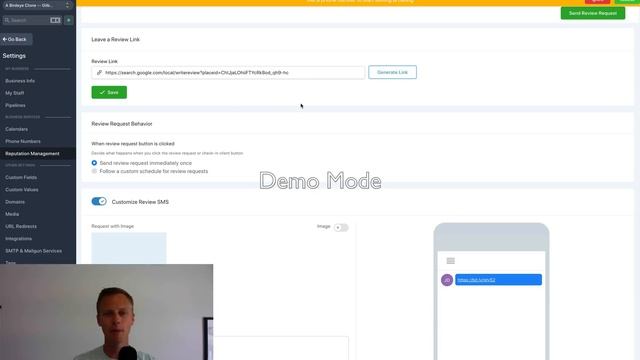This screenshot has height=360, width=640.
Task: Click the Review Request Behavior heading
Action: 122,124
